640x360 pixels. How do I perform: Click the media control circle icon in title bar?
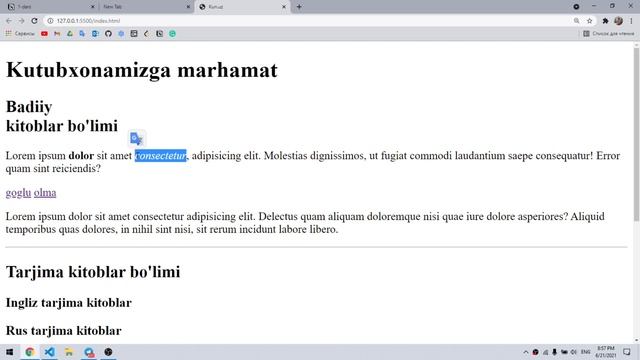click(576, 7)
